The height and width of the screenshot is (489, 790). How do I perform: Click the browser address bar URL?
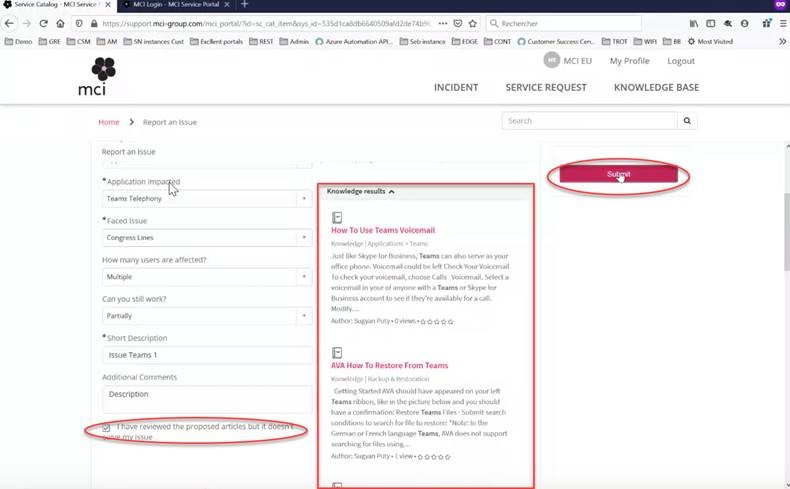pos(266,23)
